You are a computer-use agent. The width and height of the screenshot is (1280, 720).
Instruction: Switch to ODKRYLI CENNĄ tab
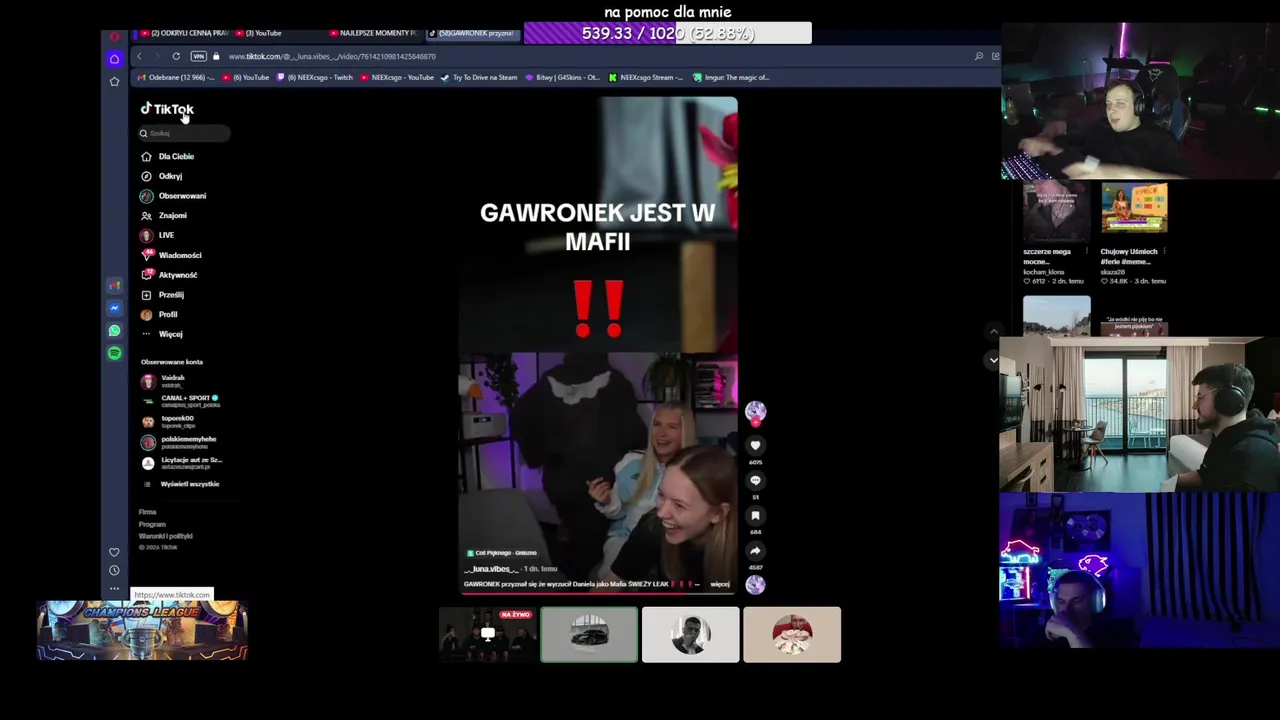click(185, 33)
